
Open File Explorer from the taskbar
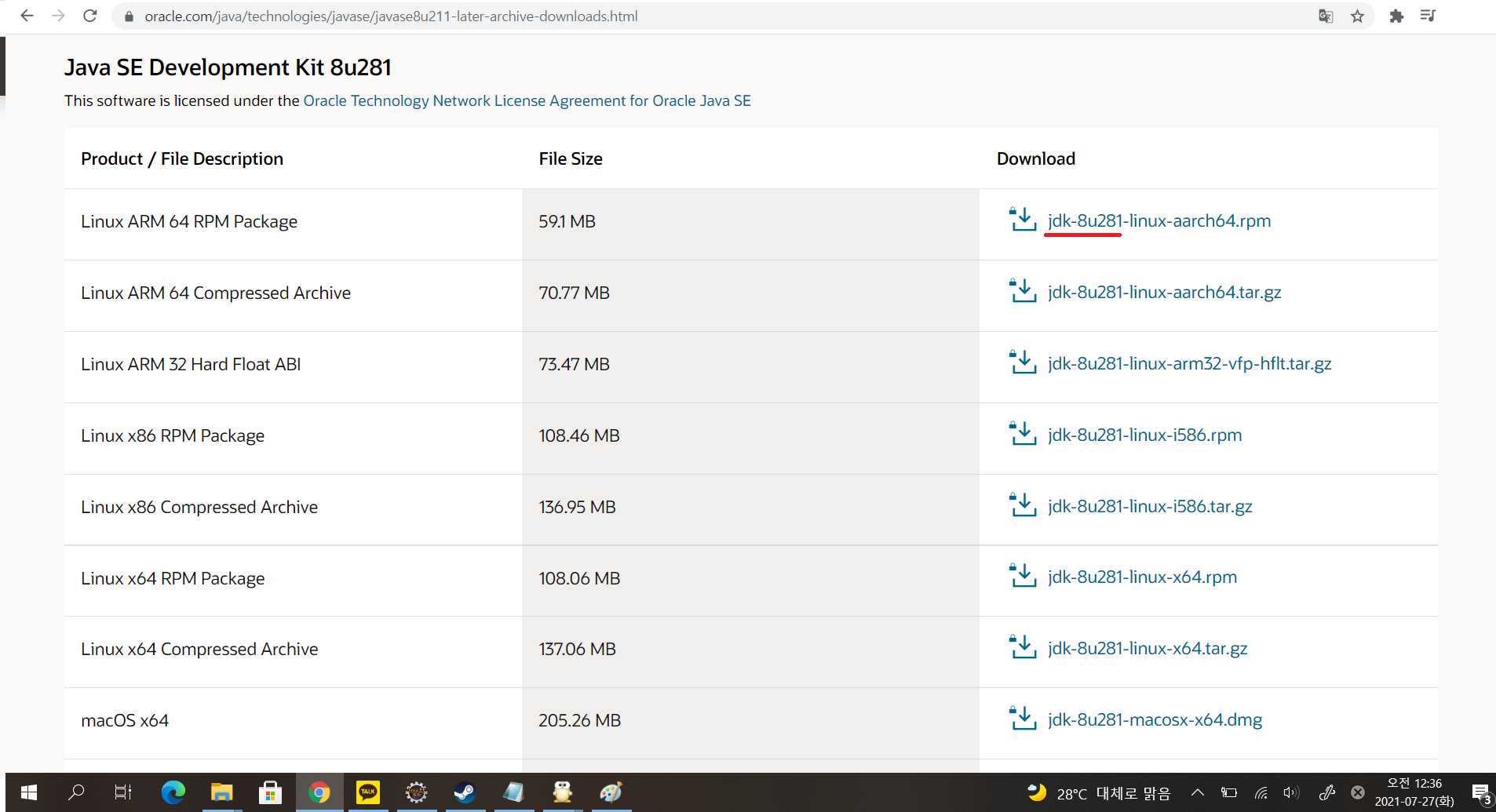click(222, 792)
